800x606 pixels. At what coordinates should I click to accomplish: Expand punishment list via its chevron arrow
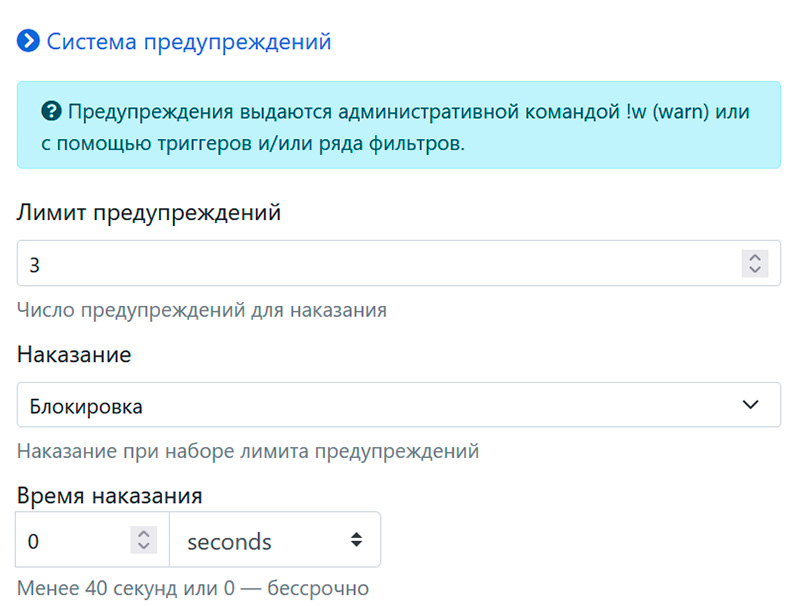751,405
